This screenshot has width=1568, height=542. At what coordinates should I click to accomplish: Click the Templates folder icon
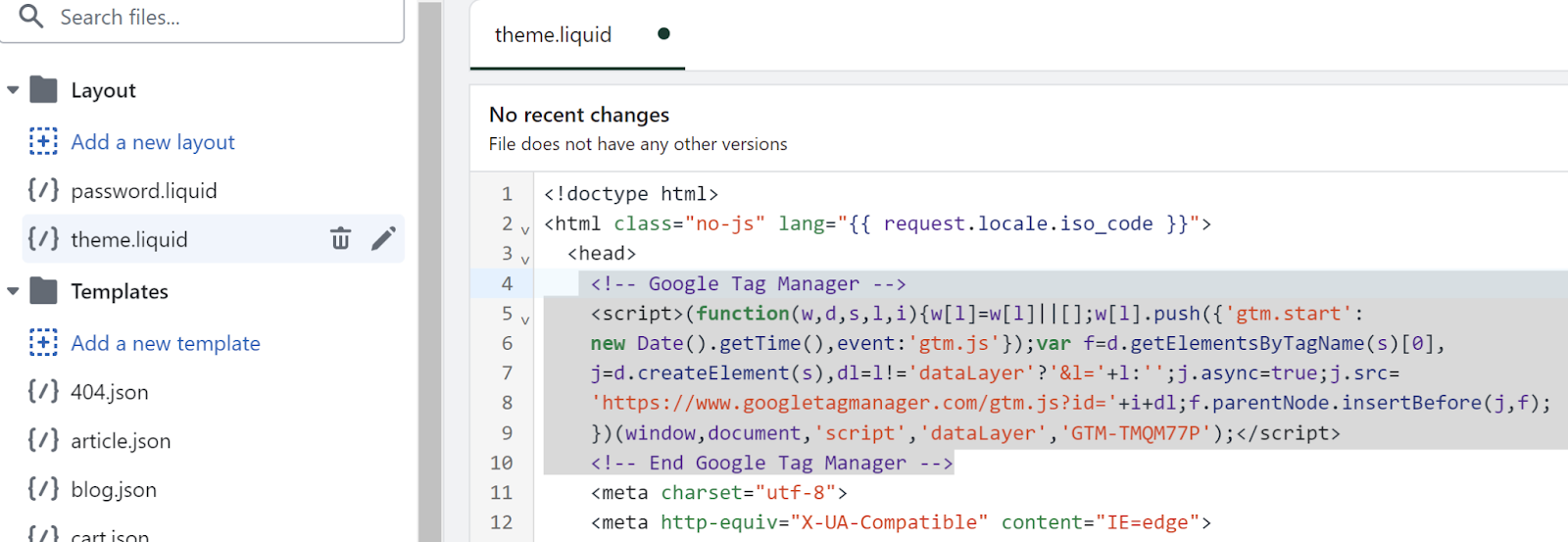tap(44, 290)
